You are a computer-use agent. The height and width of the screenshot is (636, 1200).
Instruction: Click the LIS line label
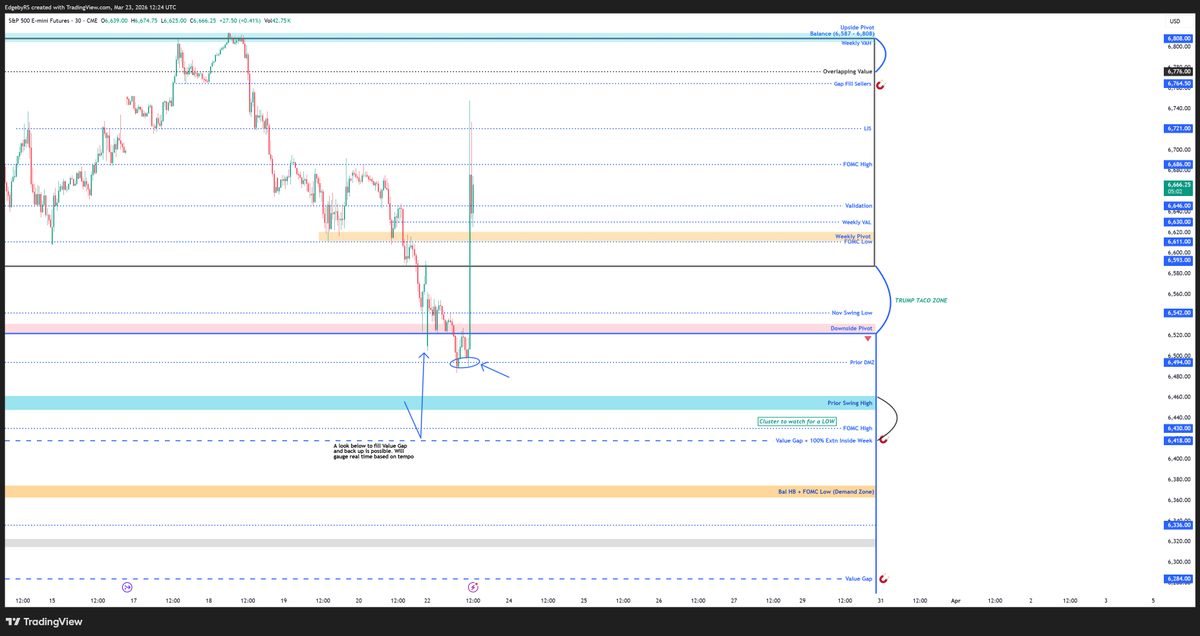[868, 129]
